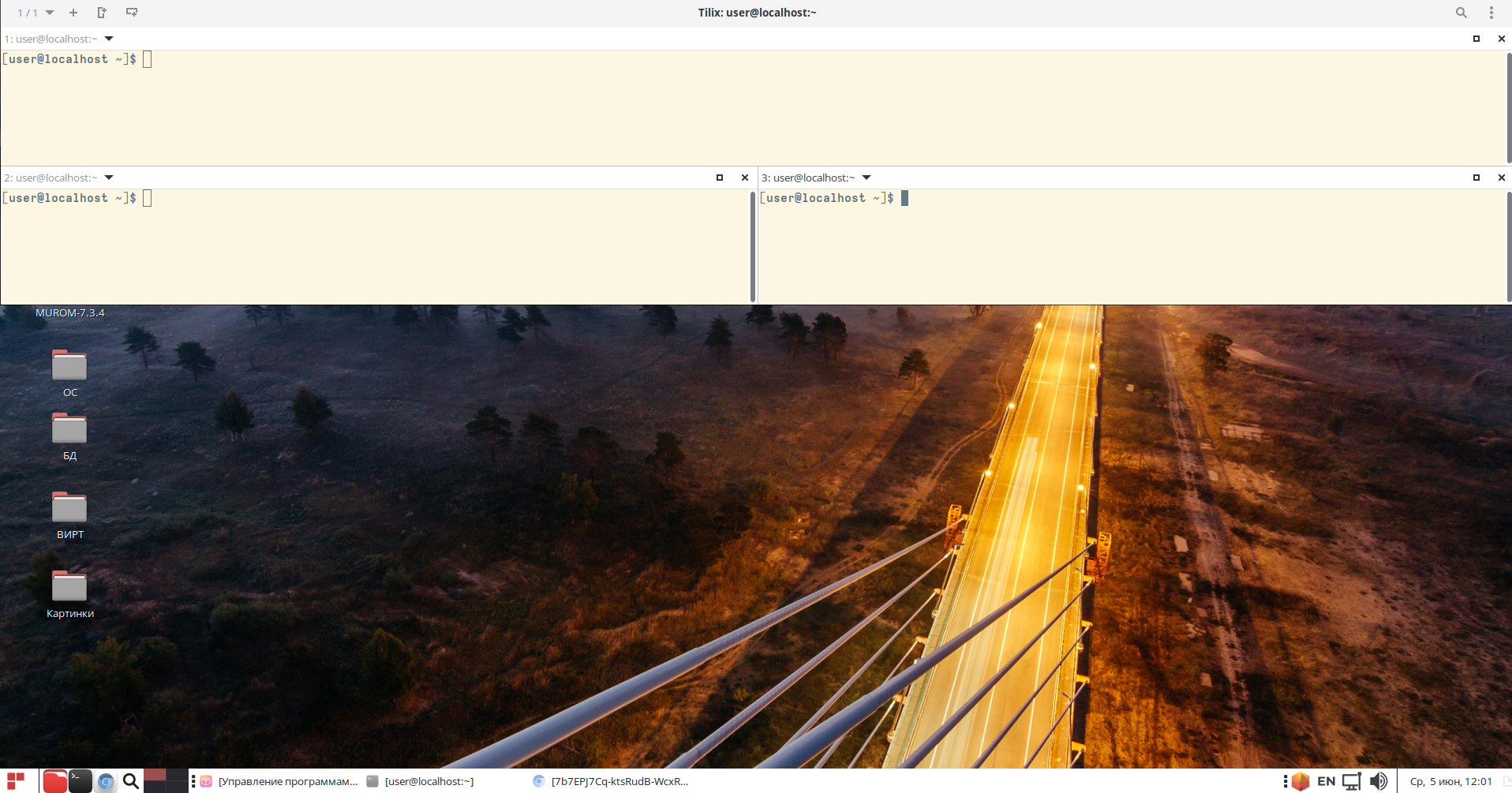Screen dimensions: 1512x793
Task: Click the add terminal down icon
Action: [132, 13]
